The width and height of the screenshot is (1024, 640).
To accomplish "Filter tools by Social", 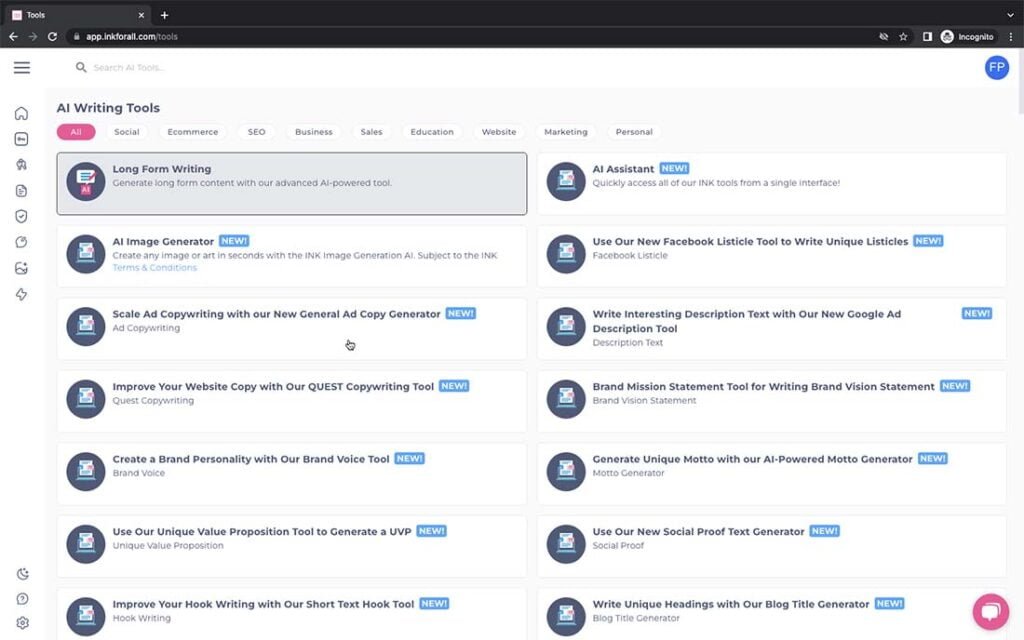I will (x=127, y=132).
